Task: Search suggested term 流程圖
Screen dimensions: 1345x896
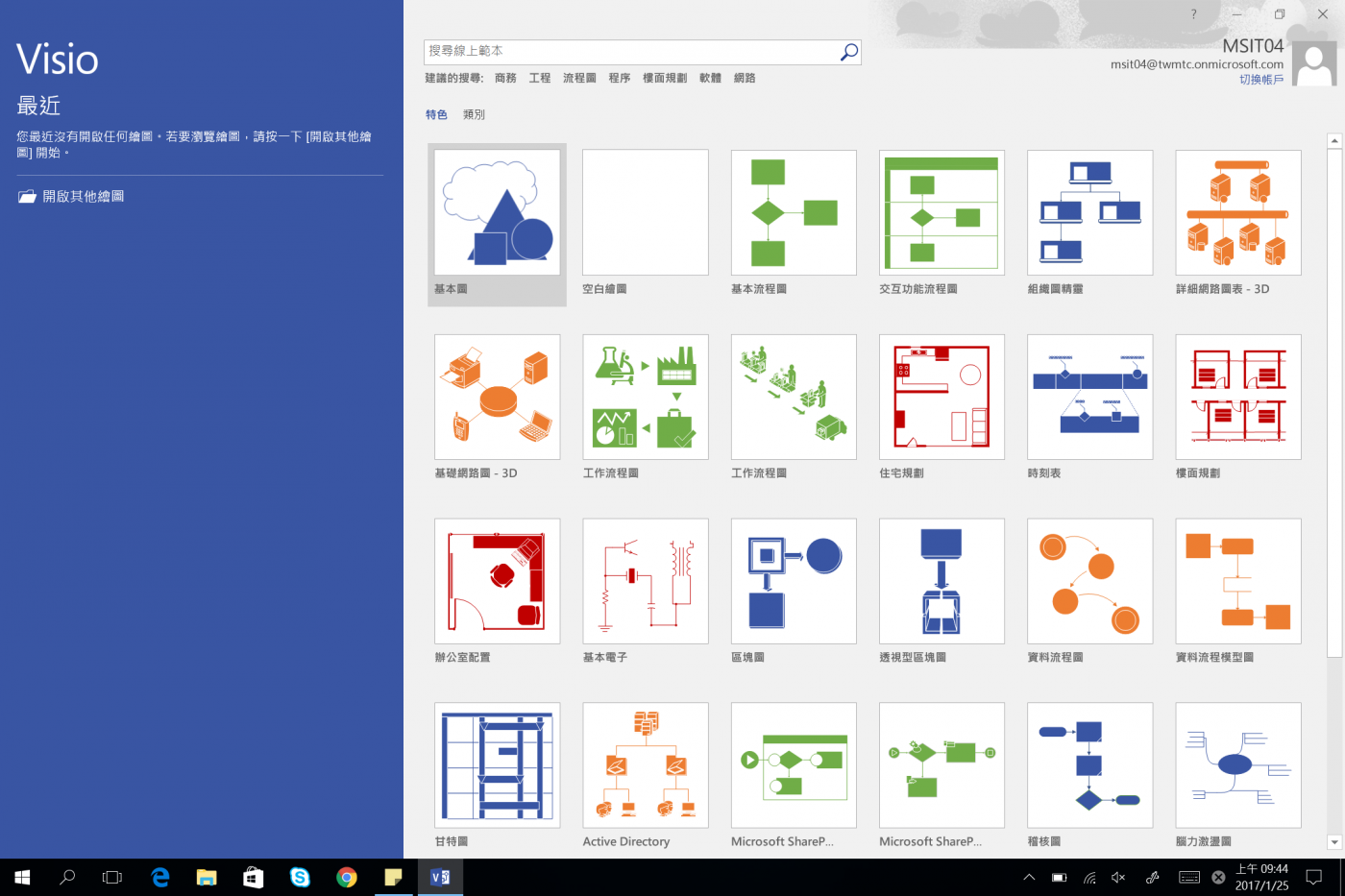Action: pos(579,78)
